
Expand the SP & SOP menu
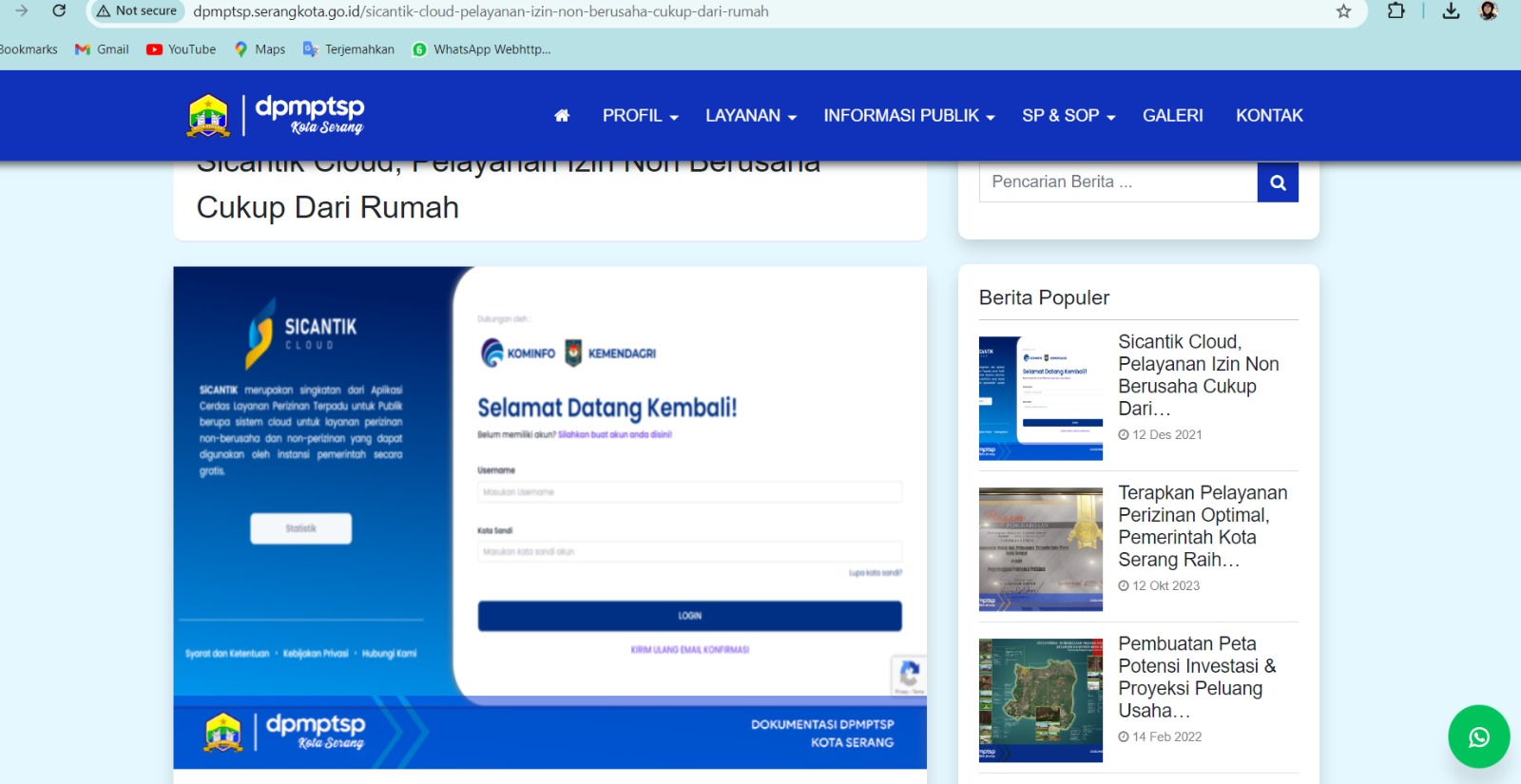(1069, 116)
